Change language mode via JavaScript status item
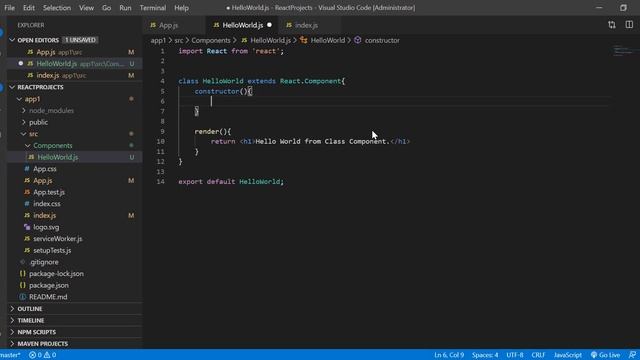The height and width of the screenshot is (360, 640). [x=567, y=355]
